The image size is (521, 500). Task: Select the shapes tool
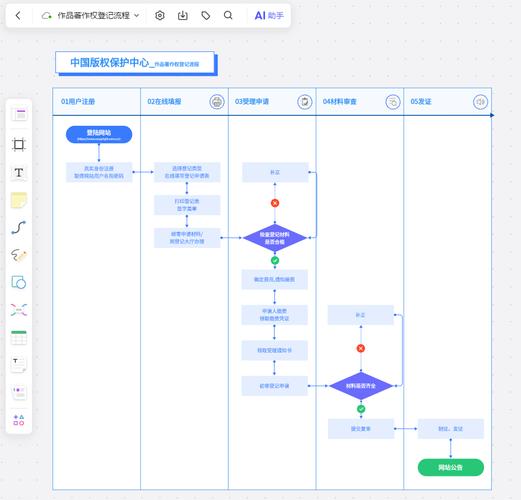click(19, 282)
